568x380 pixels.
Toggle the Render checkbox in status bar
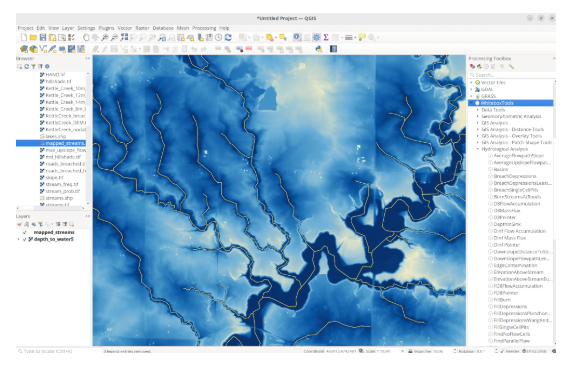(x=502, y=351)
